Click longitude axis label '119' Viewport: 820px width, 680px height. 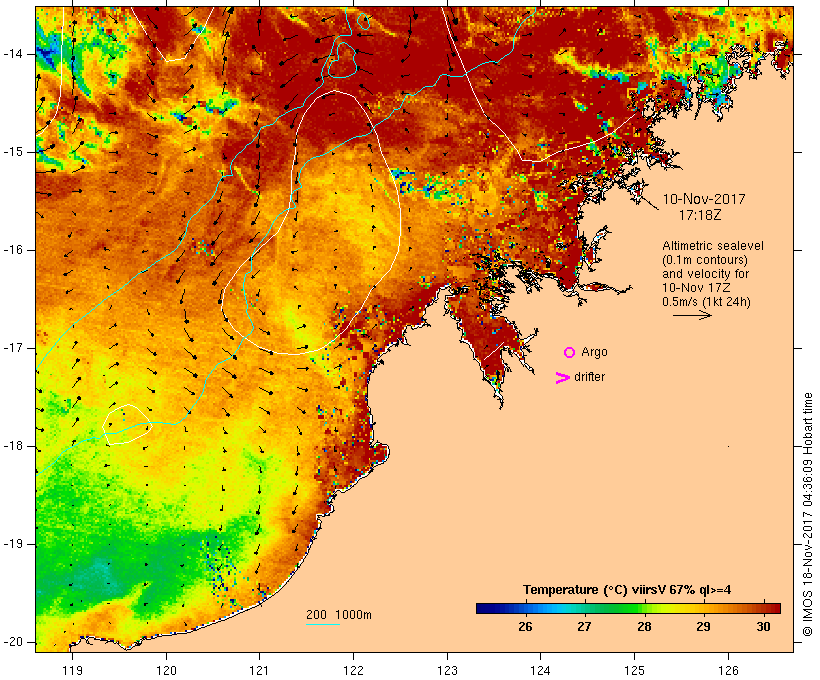click(72, 670)
